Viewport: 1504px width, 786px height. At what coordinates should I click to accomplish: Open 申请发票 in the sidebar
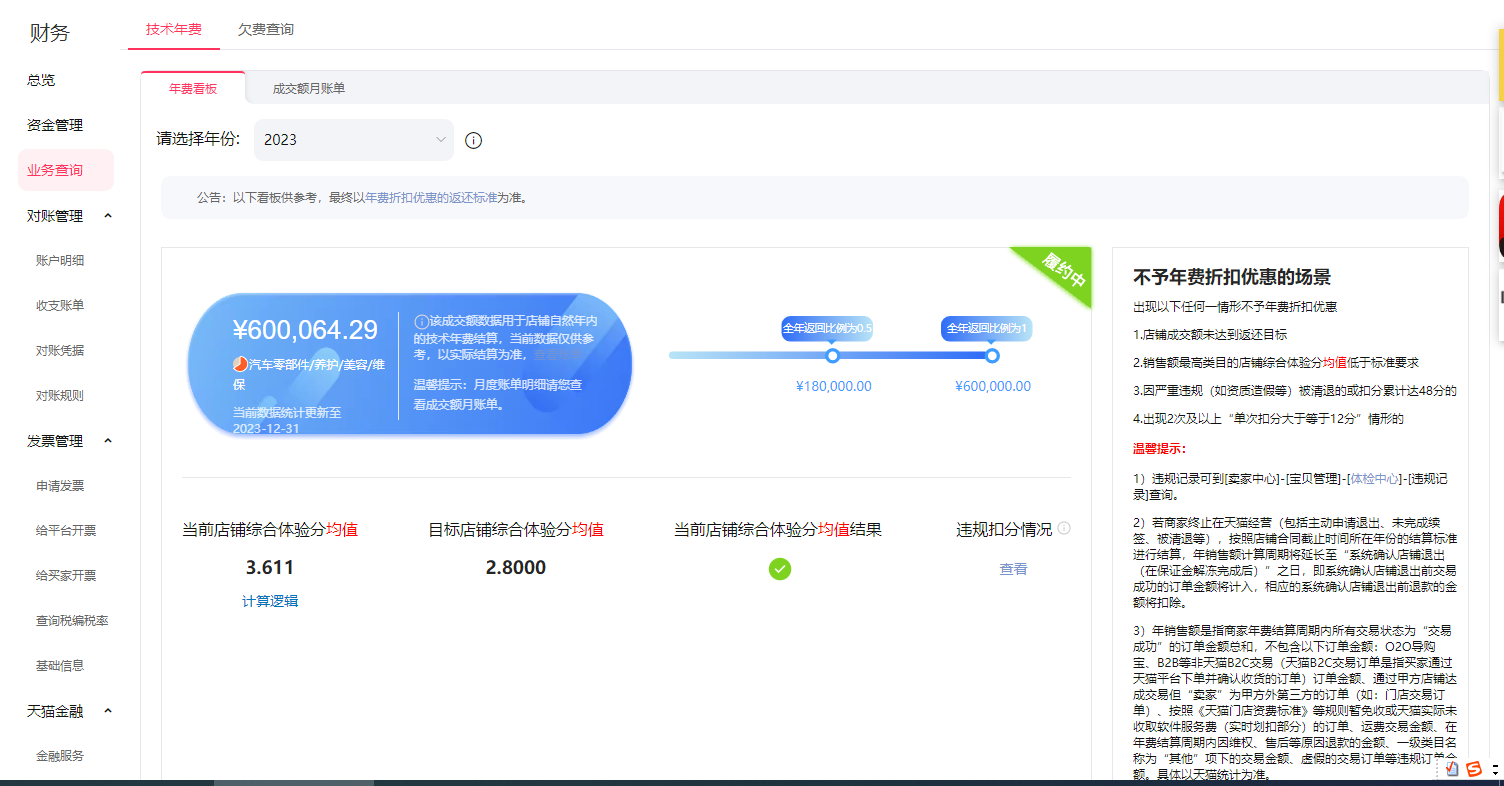60,485
